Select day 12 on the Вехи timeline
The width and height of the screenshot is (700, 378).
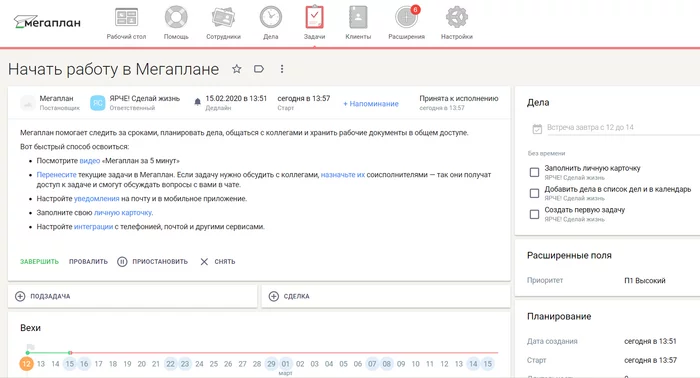(x=26, y=364)
